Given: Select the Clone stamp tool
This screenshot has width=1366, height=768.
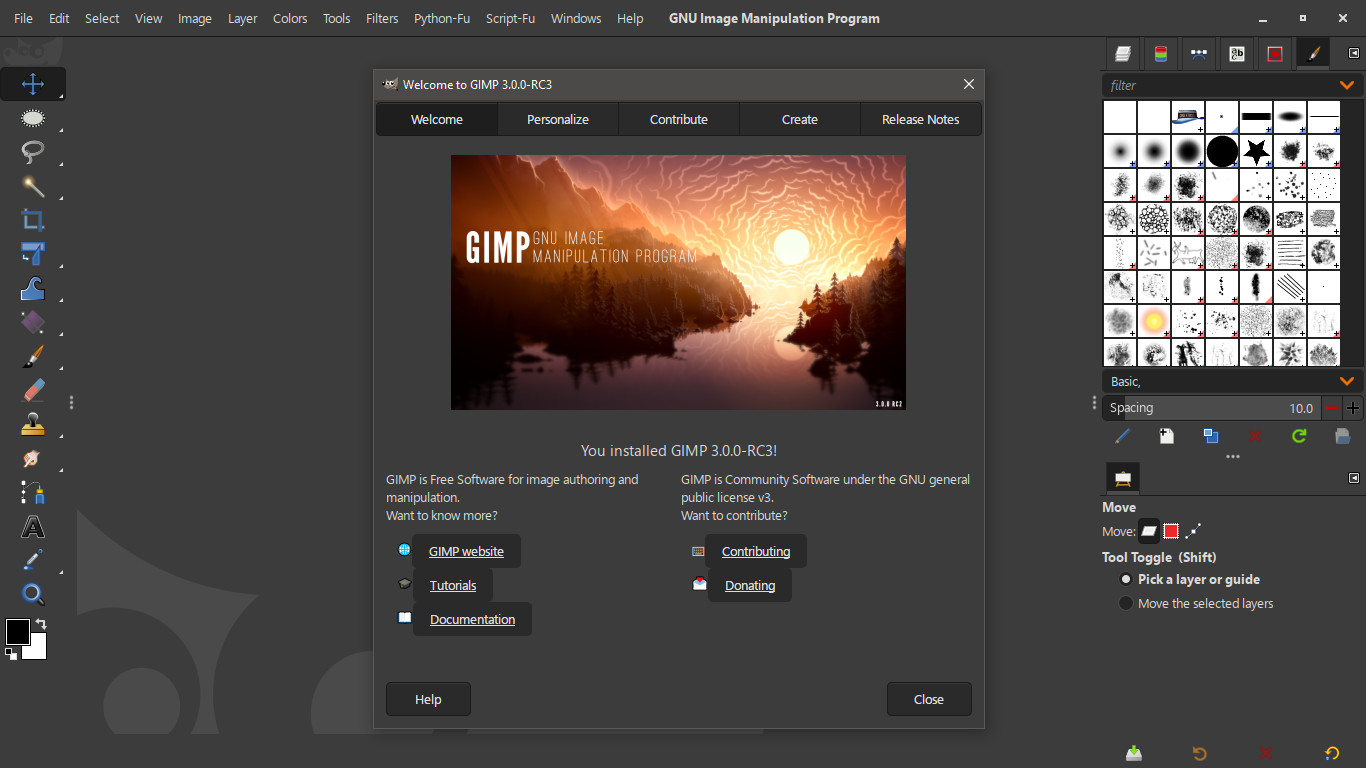Looking at the screenshot, I should click(x=33, y=424).
